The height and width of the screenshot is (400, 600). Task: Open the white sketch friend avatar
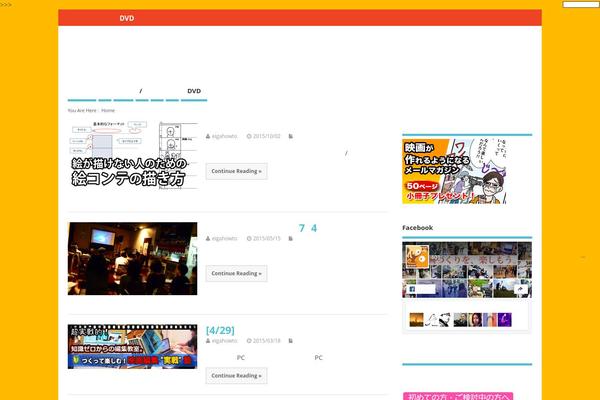click(431, 320)
